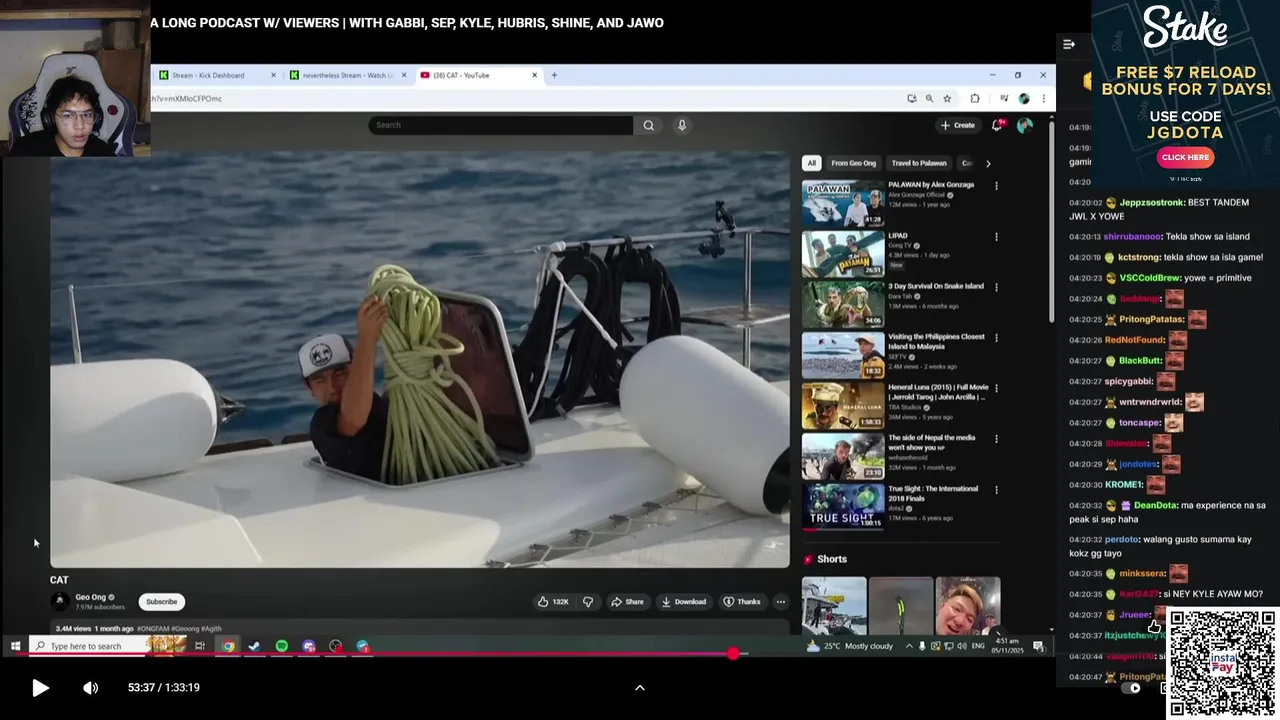Viewport: 1280px width, 720px height.
Task: Click the Windows Start button
Action: [15, 646]
